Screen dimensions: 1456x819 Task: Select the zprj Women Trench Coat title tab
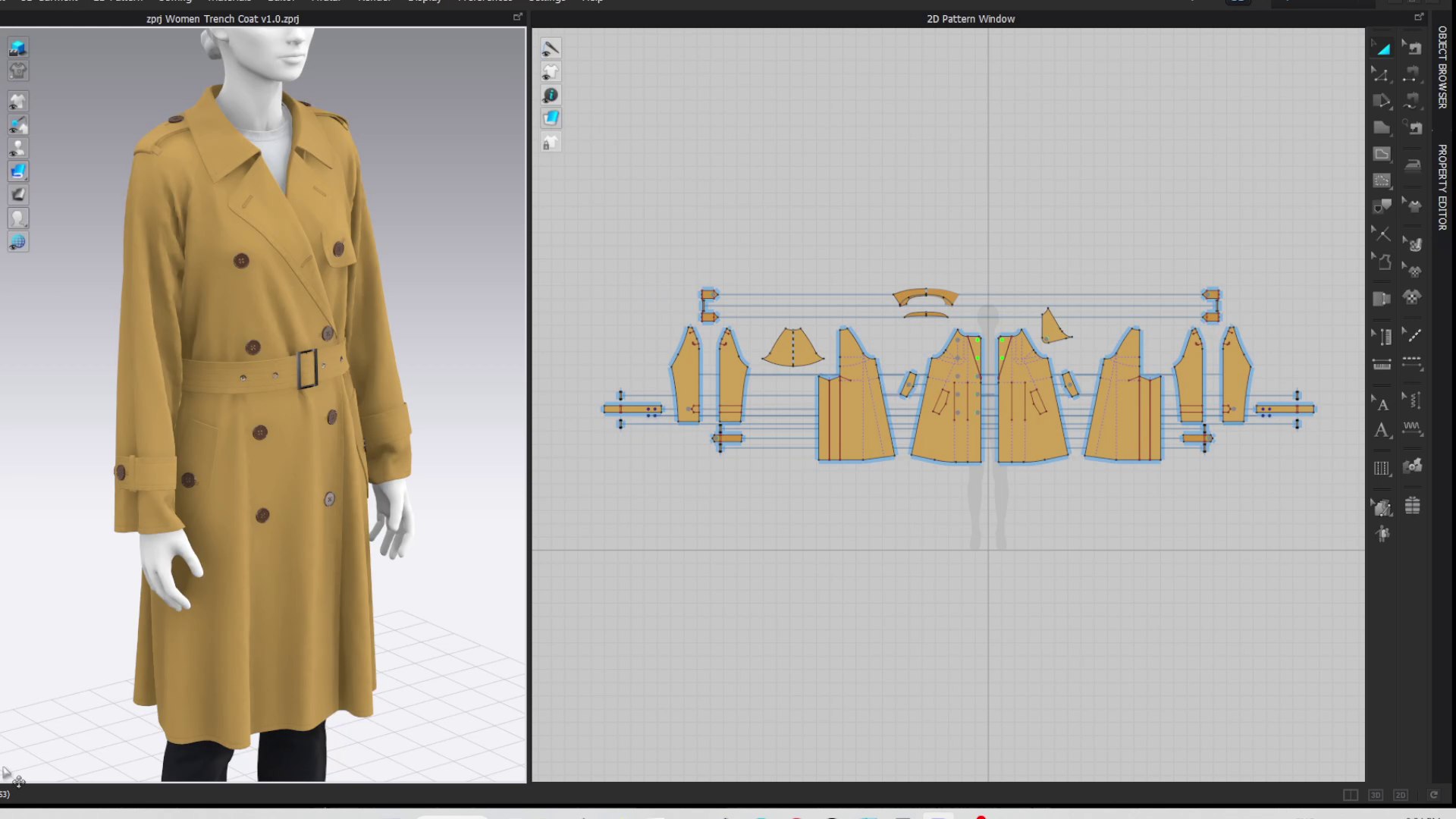coord(222,19)
